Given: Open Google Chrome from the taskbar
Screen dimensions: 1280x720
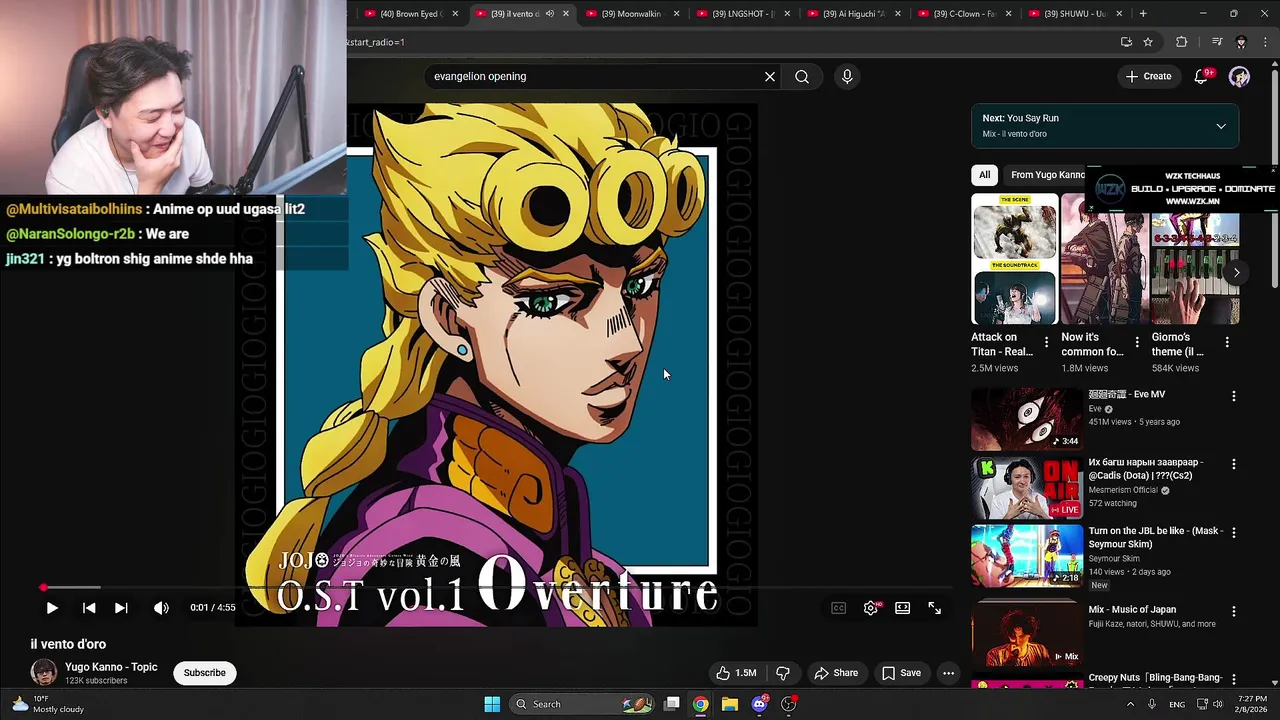Looking at the screenshot, I should (700, 704).
